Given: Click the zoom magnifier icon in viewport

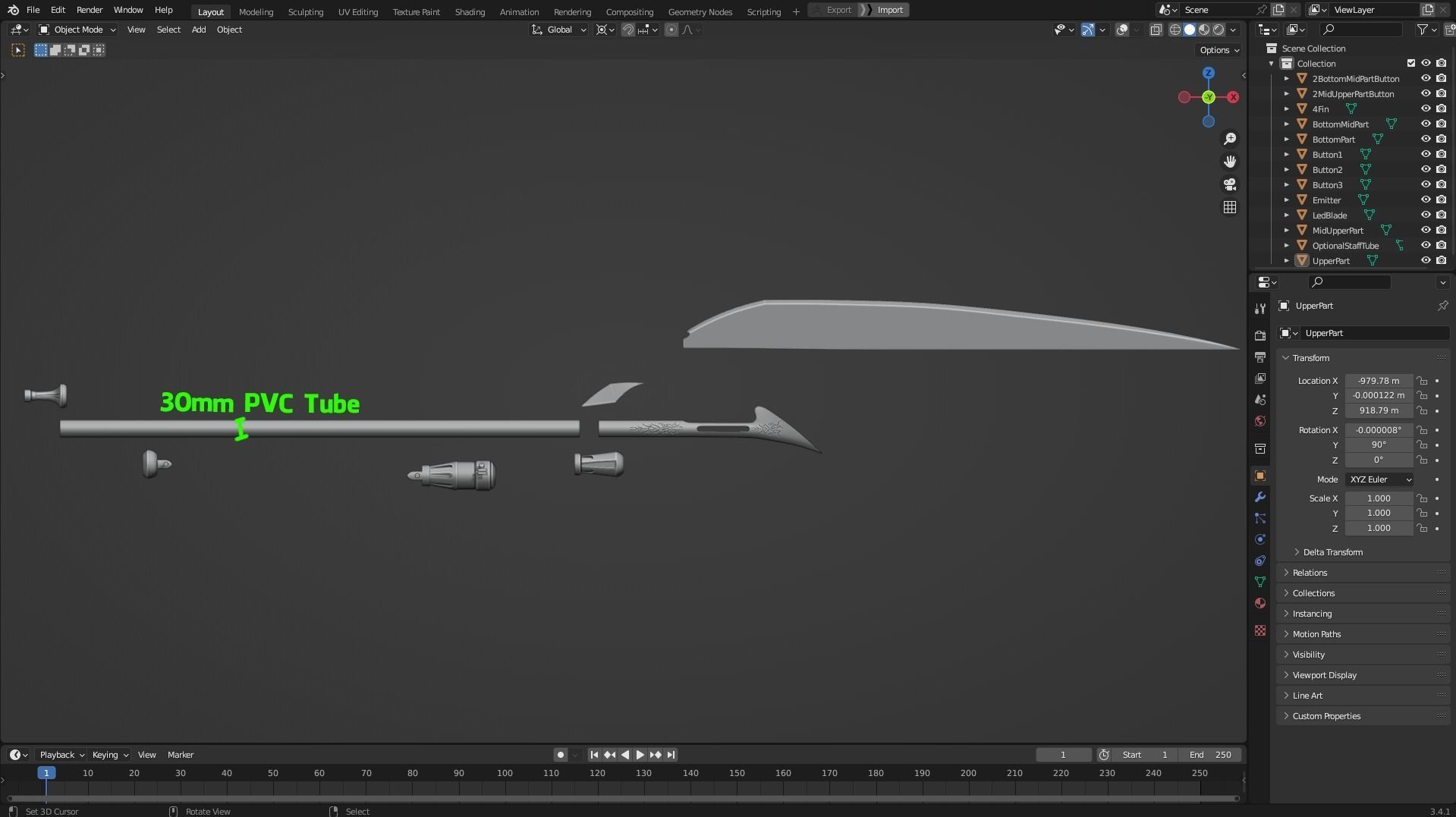Looking at the screenshot, I should [1229, 139].
